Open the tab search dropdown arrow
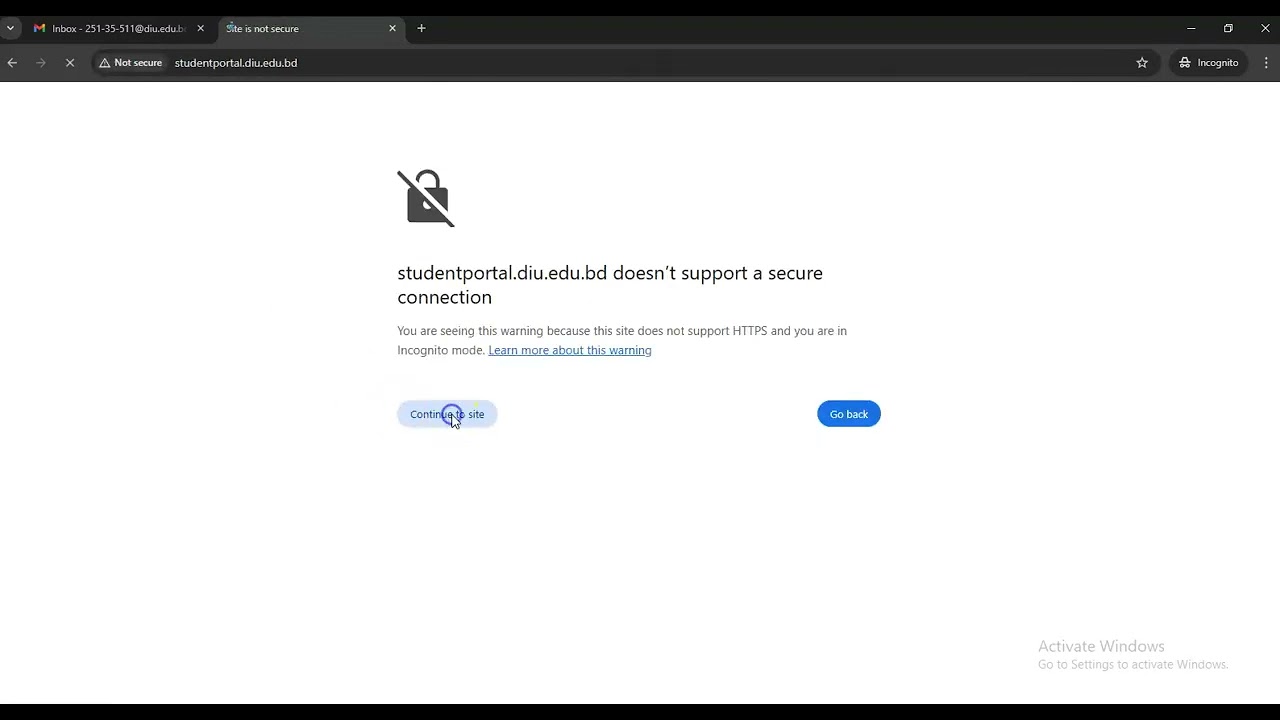 10,29
